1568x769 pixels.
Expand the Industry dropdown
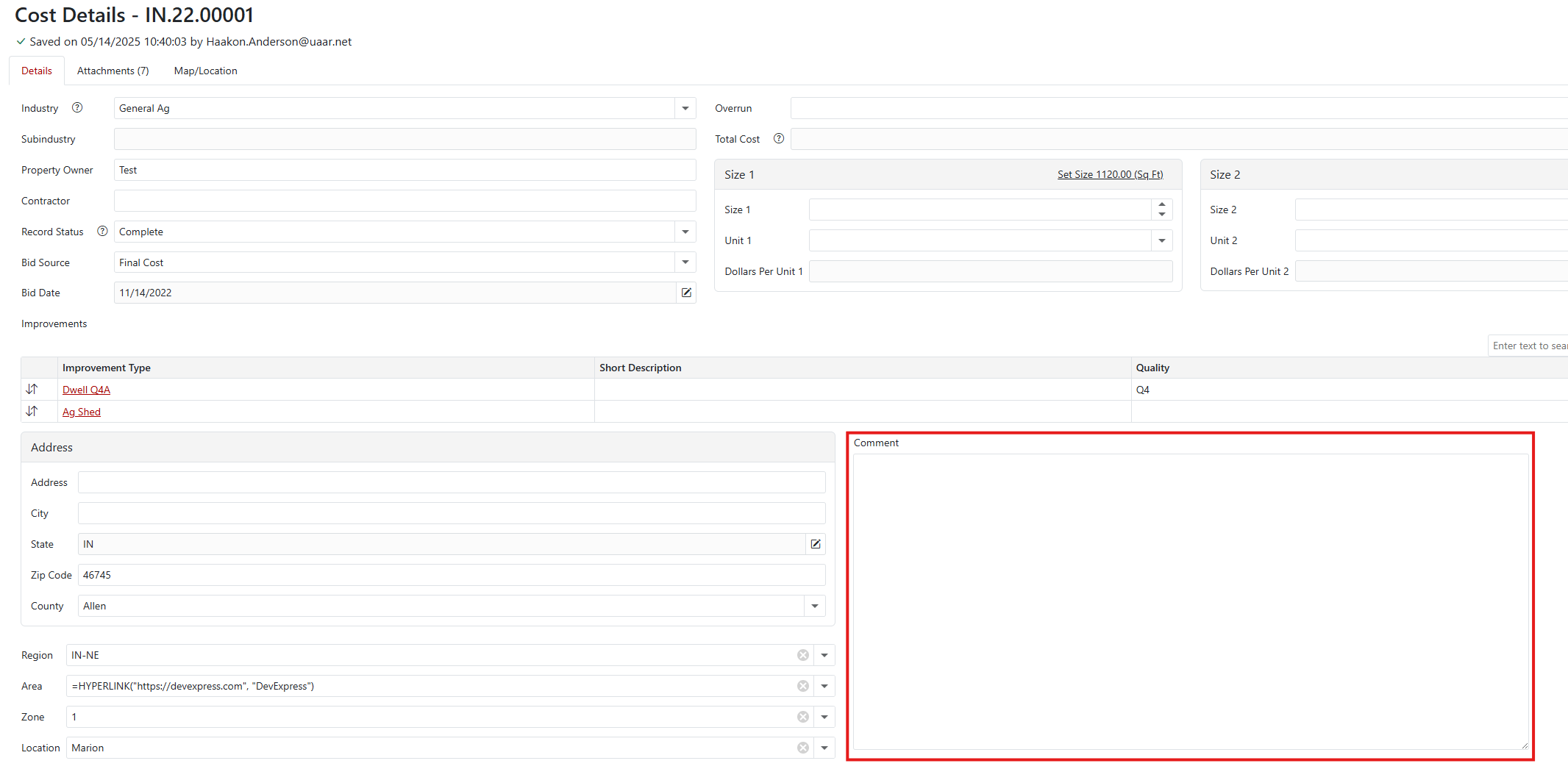click(685, 108)
